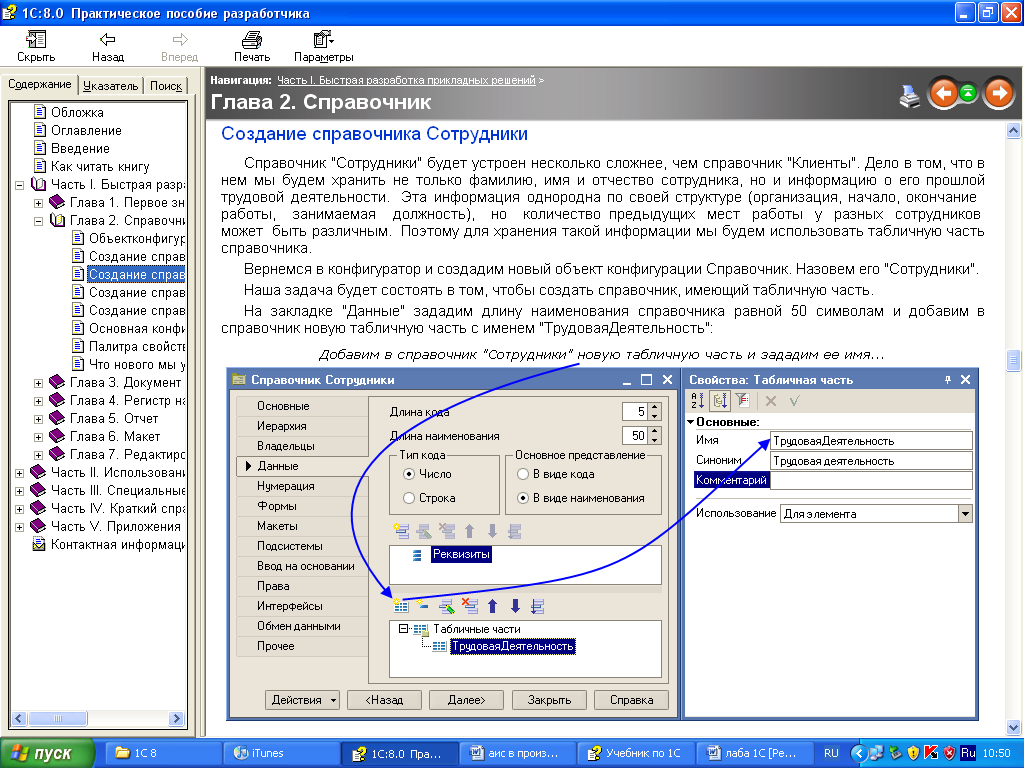
Task: Select the Иерархия section in Справочник dialog
Action: [302, 426]
